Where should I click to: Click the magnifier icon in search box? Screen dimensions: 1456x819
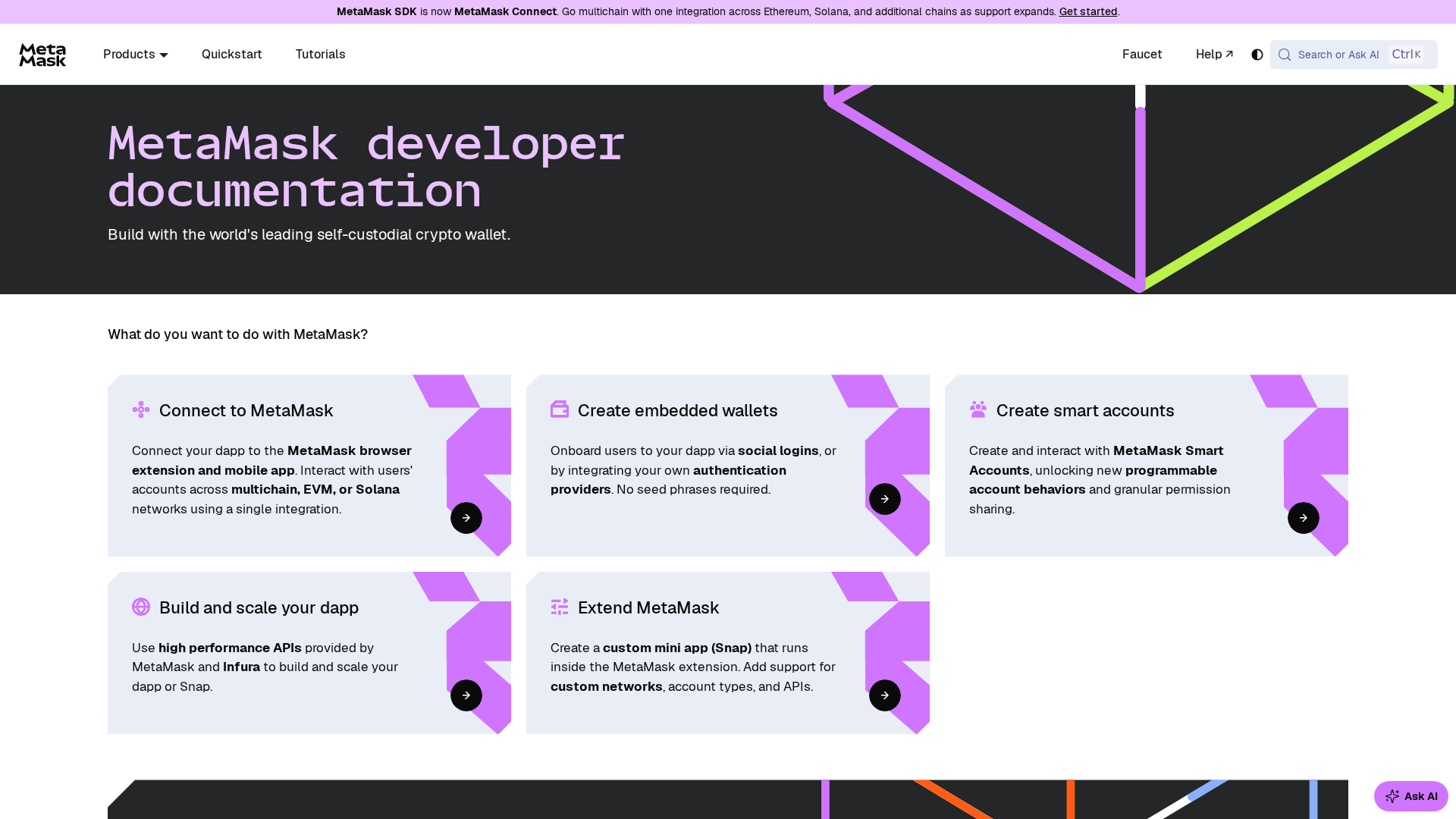(x=1285, y=55)
